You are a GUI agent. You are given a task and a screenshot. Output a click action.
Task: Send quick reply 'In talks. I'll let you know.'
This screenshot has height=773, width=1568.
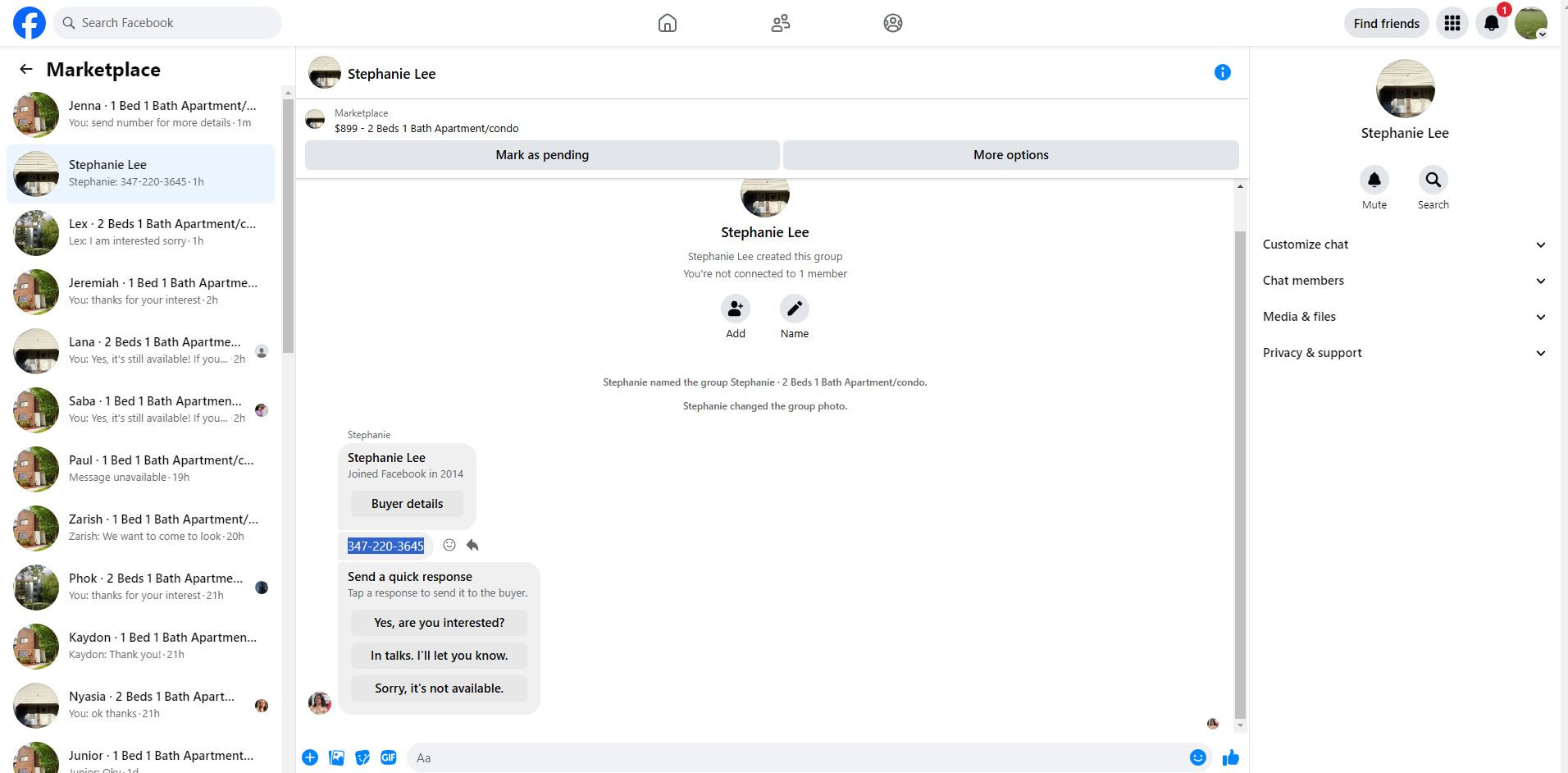pyautogui.click(x=439, y=656)
